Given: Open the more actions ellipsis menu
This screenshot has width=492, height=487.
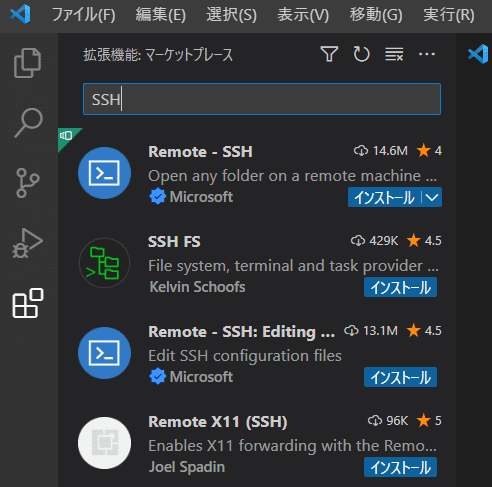Looking at the screenshot, I should point(427,54).
